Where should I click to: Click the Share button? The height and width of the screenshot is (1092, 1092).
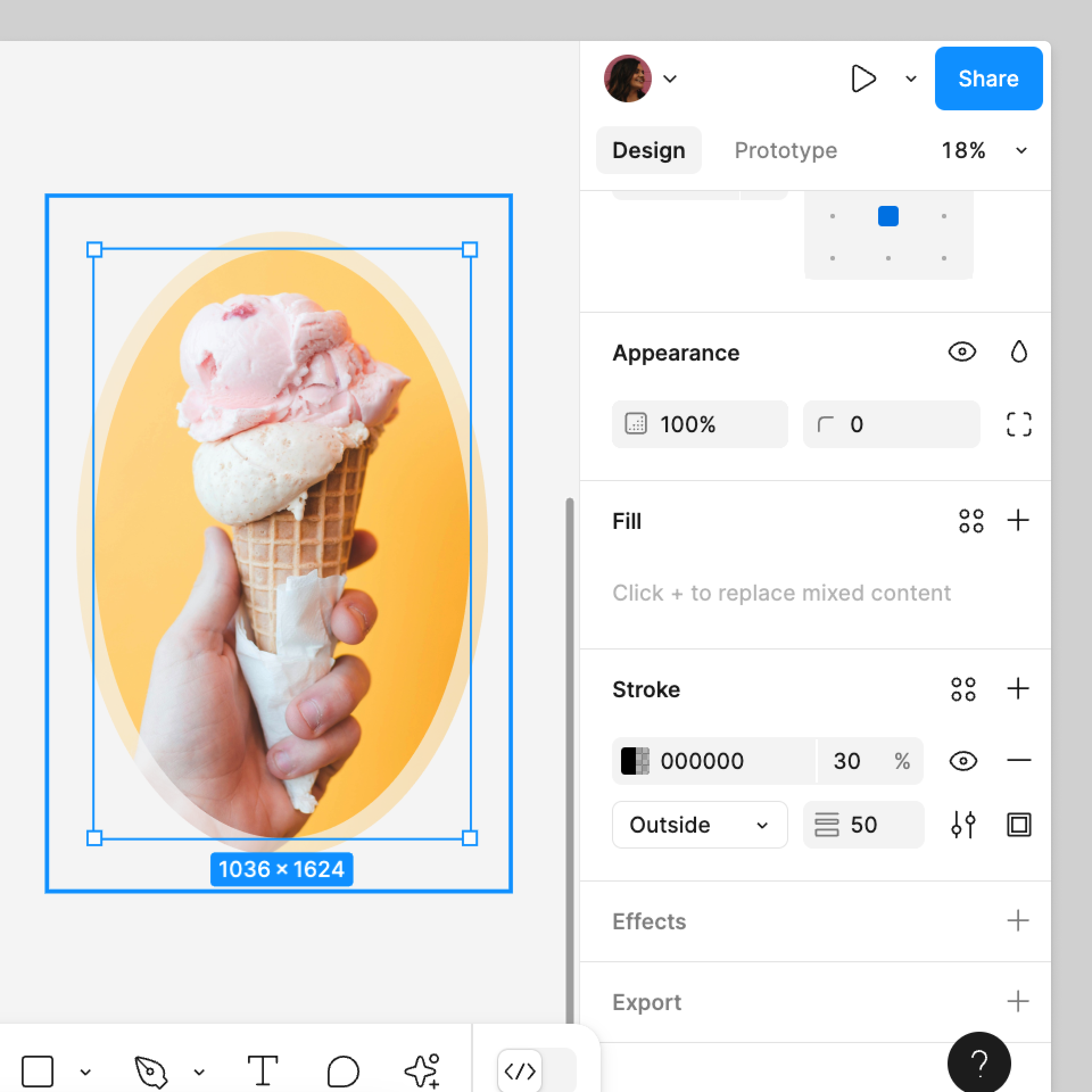point(988,78)
